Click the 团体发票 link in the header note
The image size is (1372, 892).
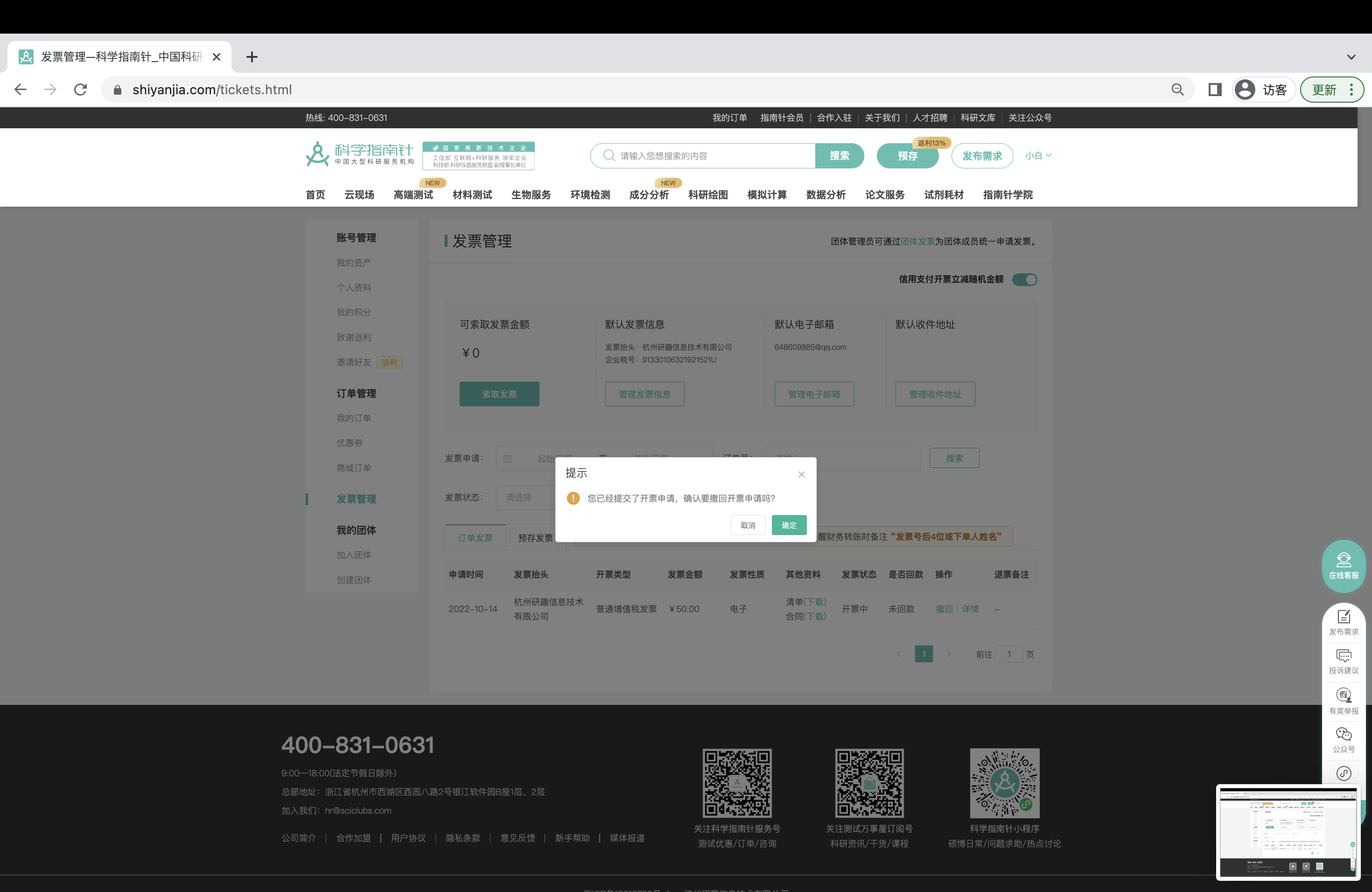[918, 242]
